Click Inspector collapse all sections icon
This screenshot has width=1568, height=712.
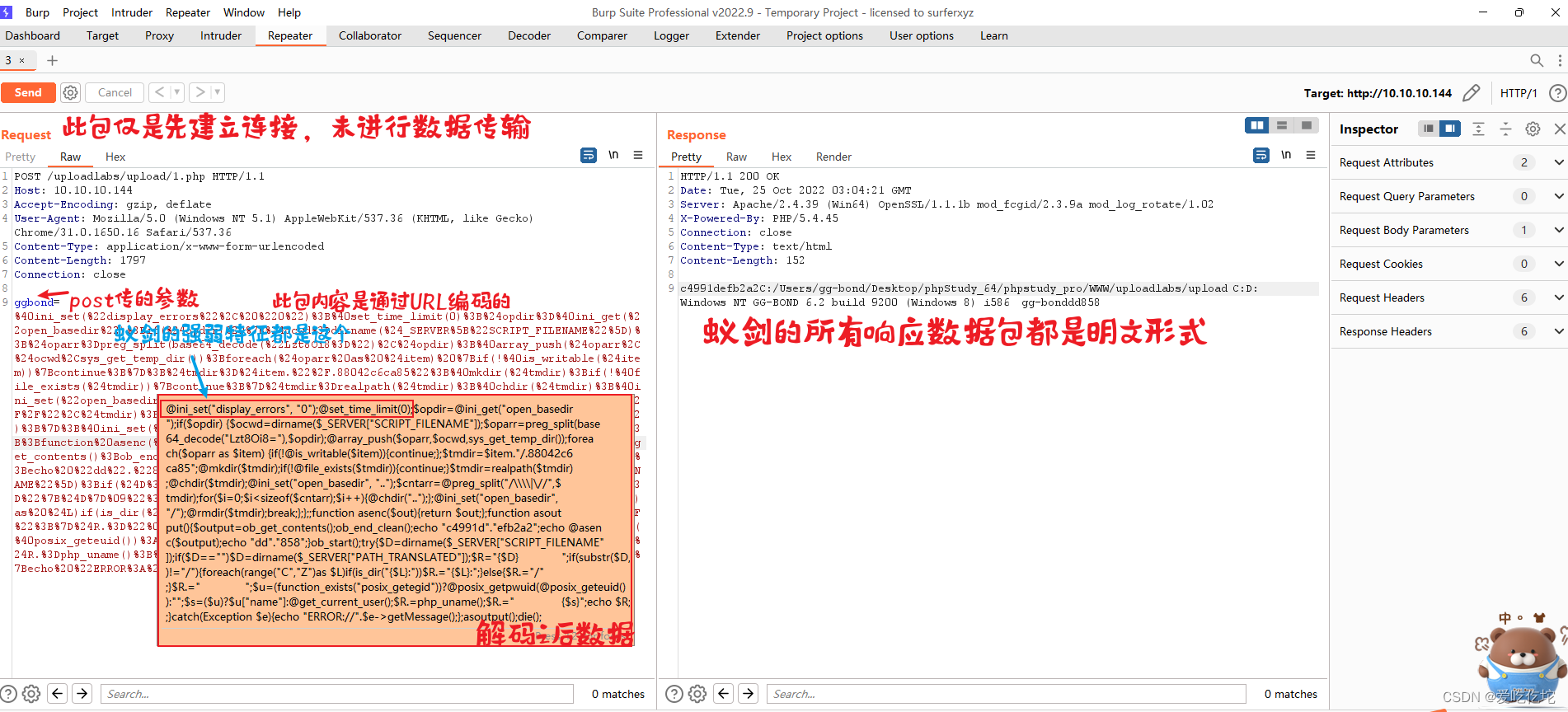click(x=1505, y=129)
